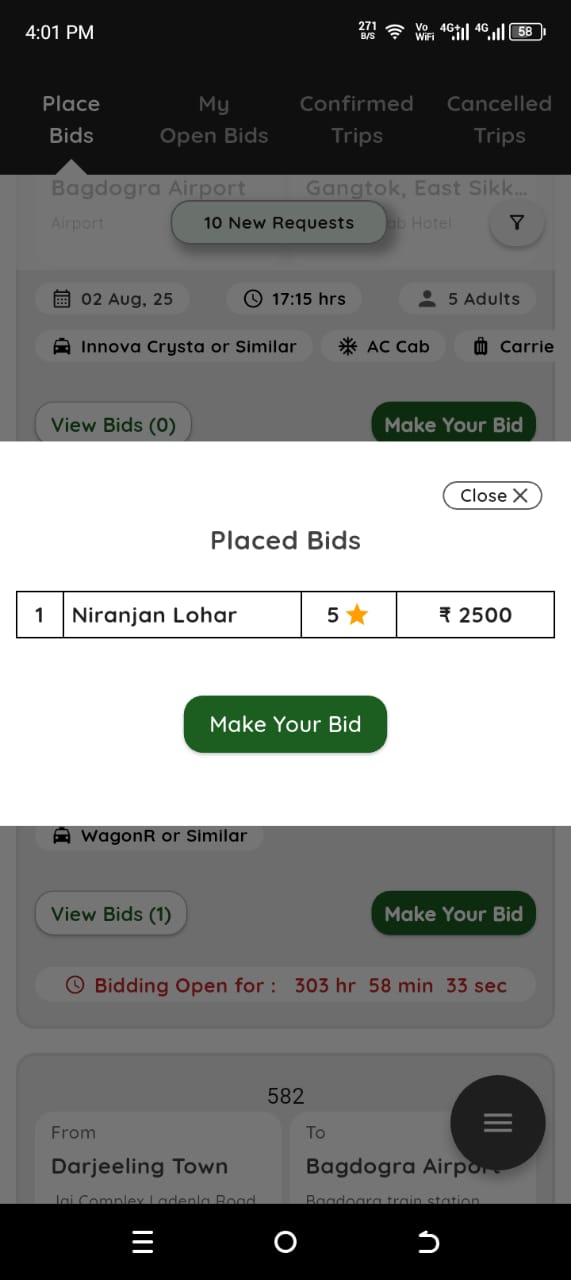Switch to My Open Bids tab
571x1280 pixels.
pyautogui.click(x=214, y=120)
